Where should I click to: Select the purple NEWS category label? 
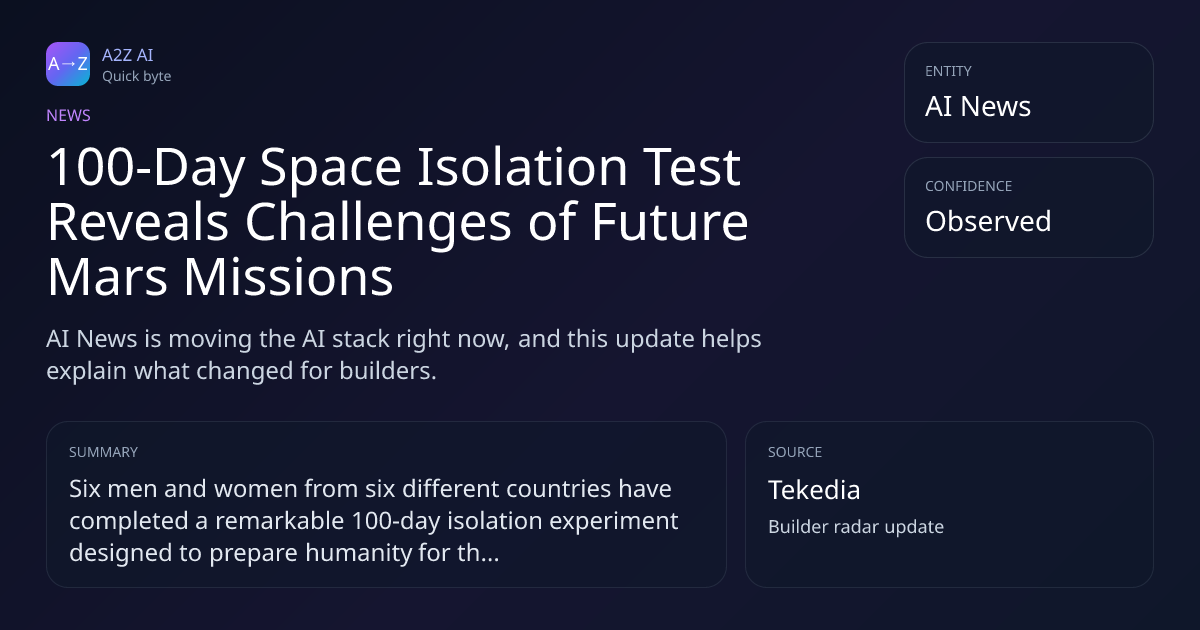tap(68, 115)
